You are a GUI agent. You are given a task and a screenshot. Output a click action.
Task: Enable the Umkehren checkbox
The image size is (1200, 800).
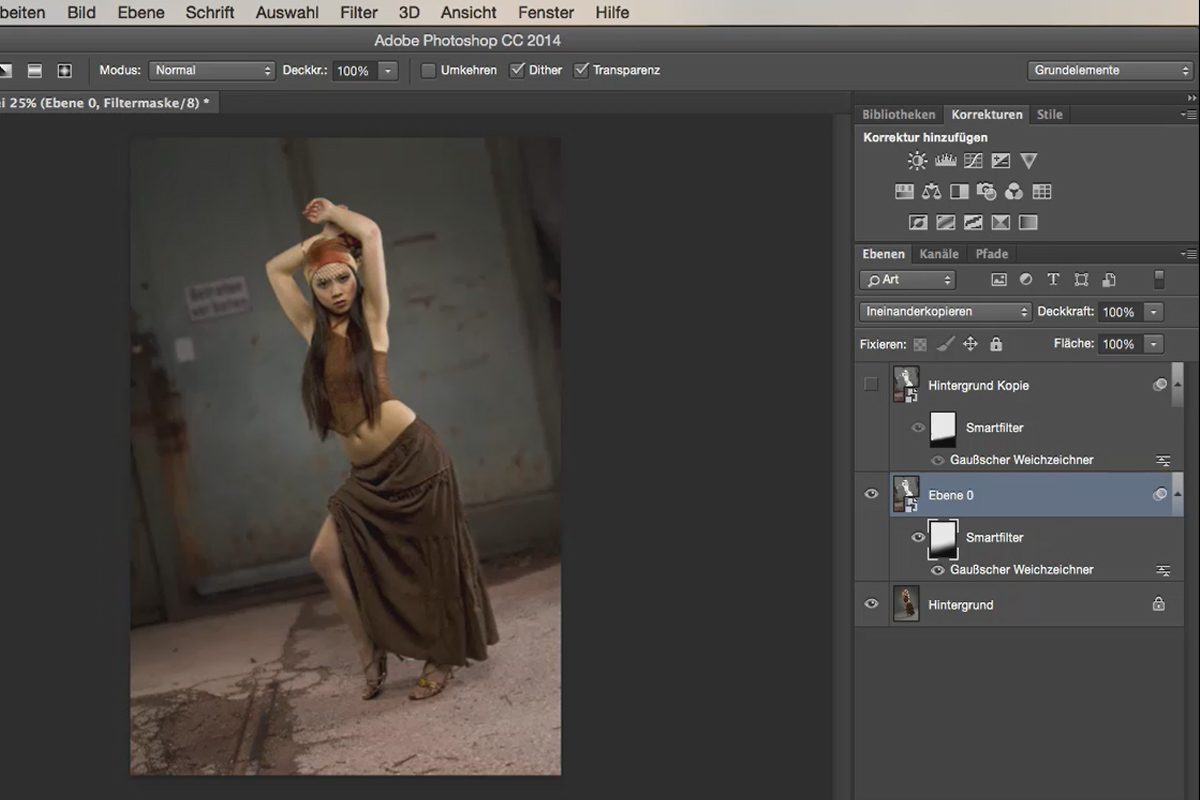(x=428, y=71)
